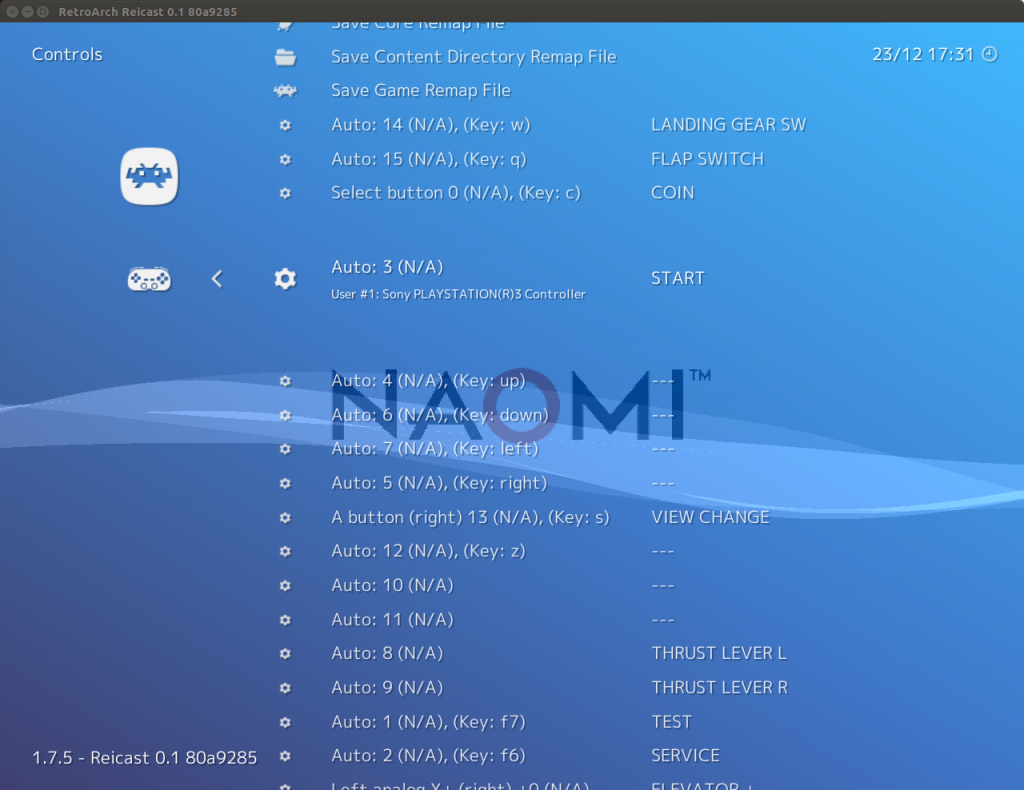Screen dimensions: 1024x790
Task: Click gear icon for Select button 0 row
Action: [x=285, y=193]
